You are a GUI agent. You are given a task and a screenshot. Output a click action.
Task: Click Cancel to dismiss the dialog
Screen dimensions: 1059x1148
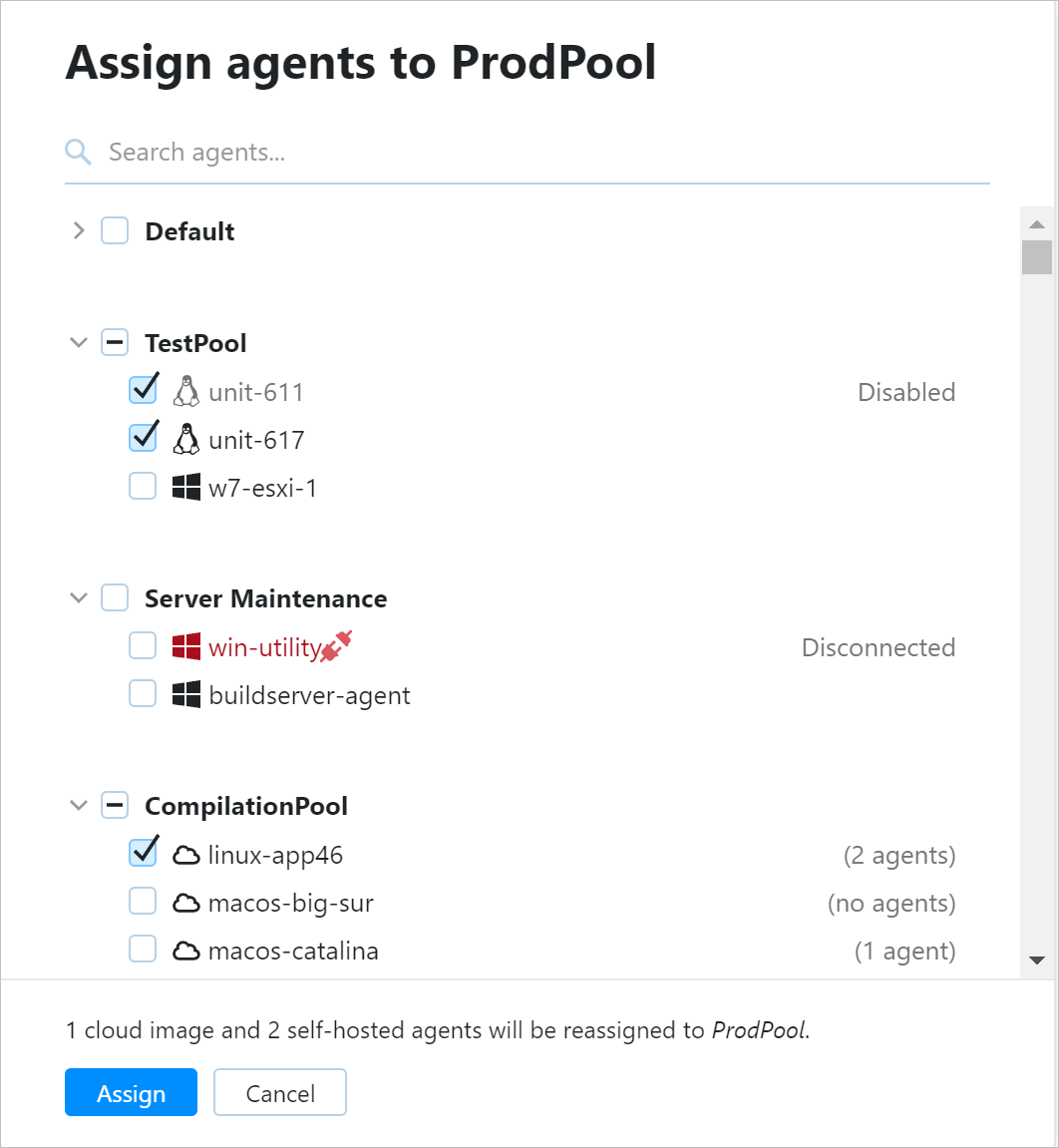tap(279, 1092)
